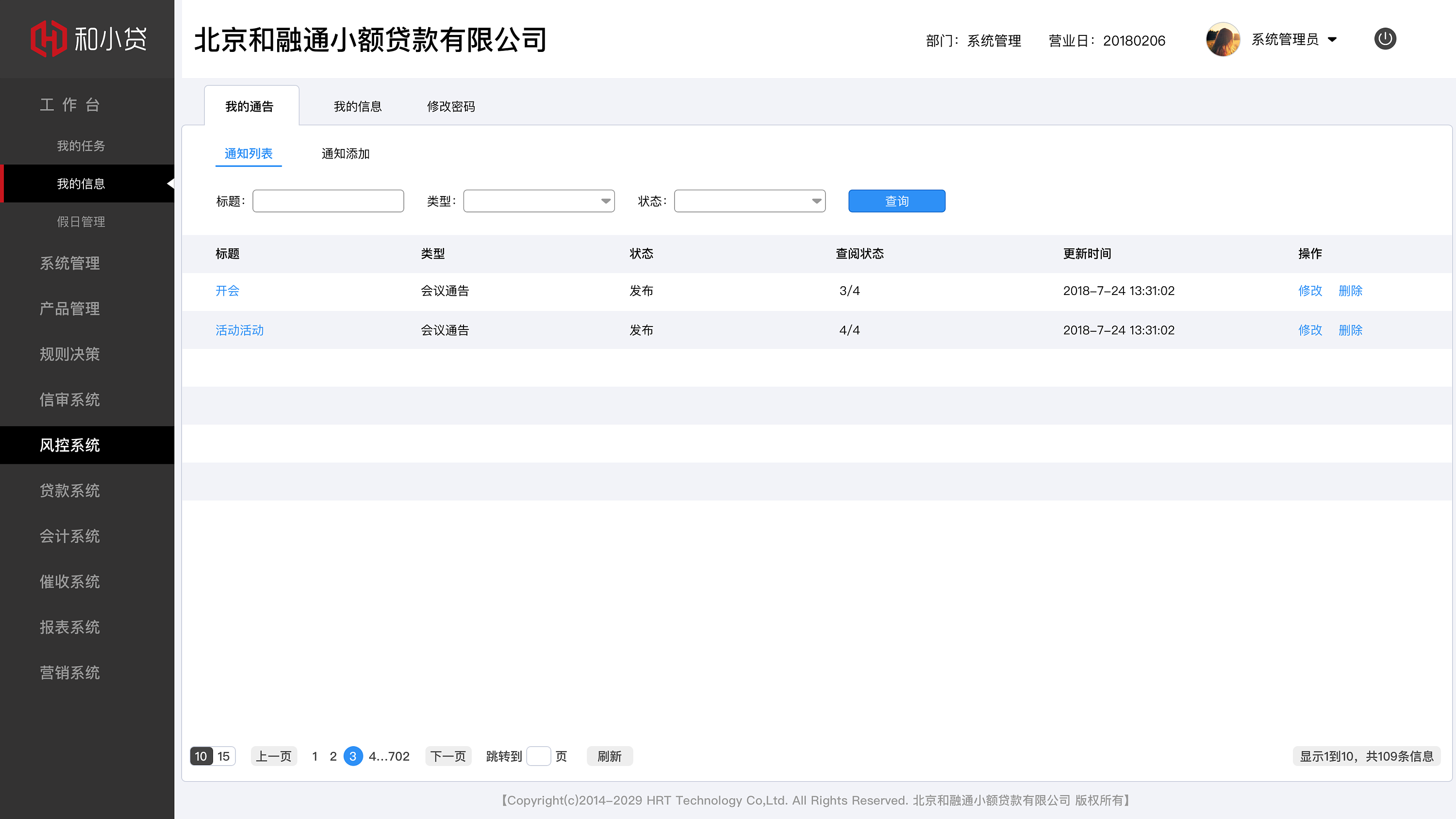Open 风控系统 in the sidebar

click(x=69, y=445)
